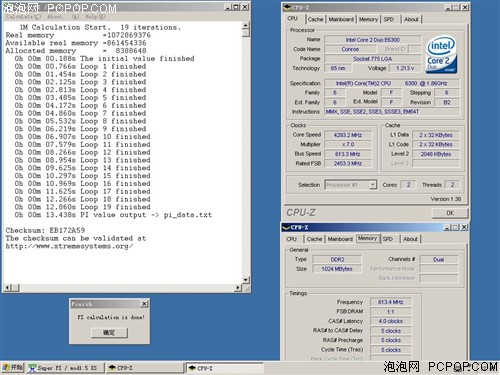The image size is (500, 375).
Task: Click the 'Loop 1 finished' line in Super PI
Action: 80,66
